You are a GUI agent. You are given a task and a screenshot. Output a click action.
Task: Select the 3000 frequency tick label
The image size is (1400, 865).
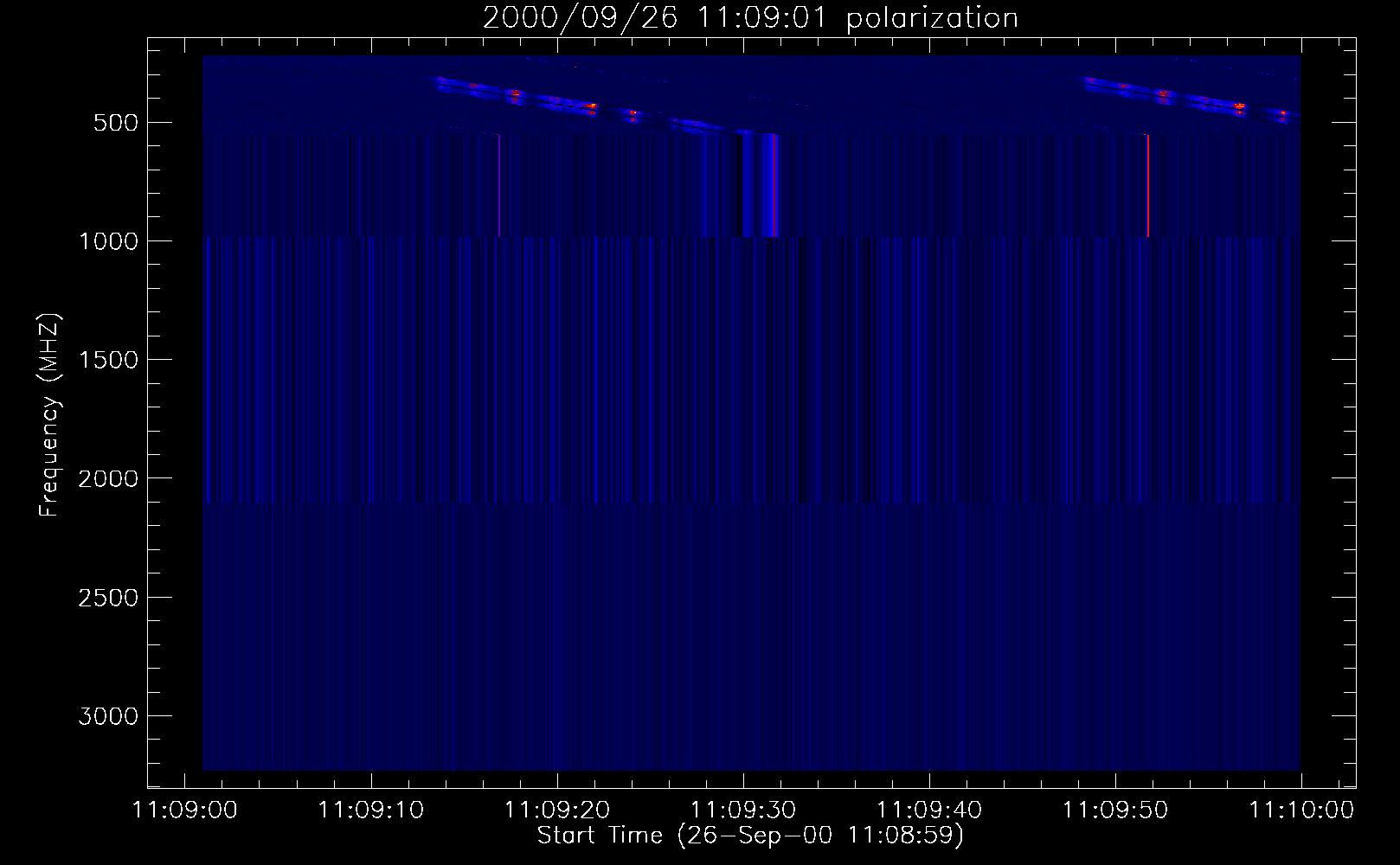pos(108,716)
